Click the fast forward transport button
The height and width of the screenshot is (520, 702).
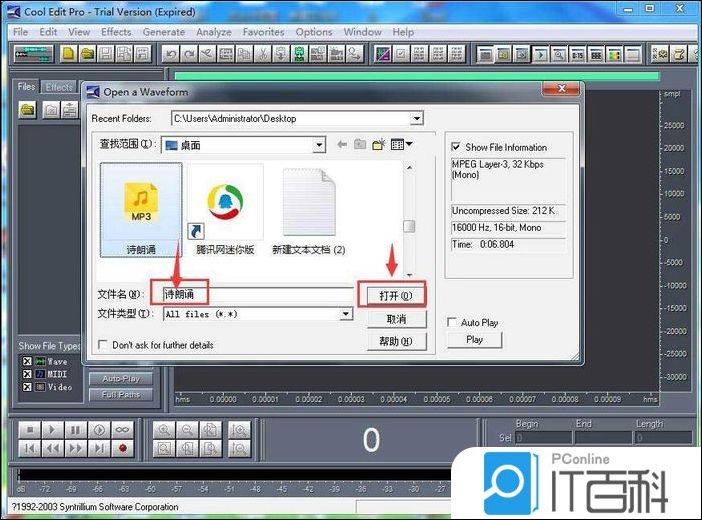(x=76, y=448)
